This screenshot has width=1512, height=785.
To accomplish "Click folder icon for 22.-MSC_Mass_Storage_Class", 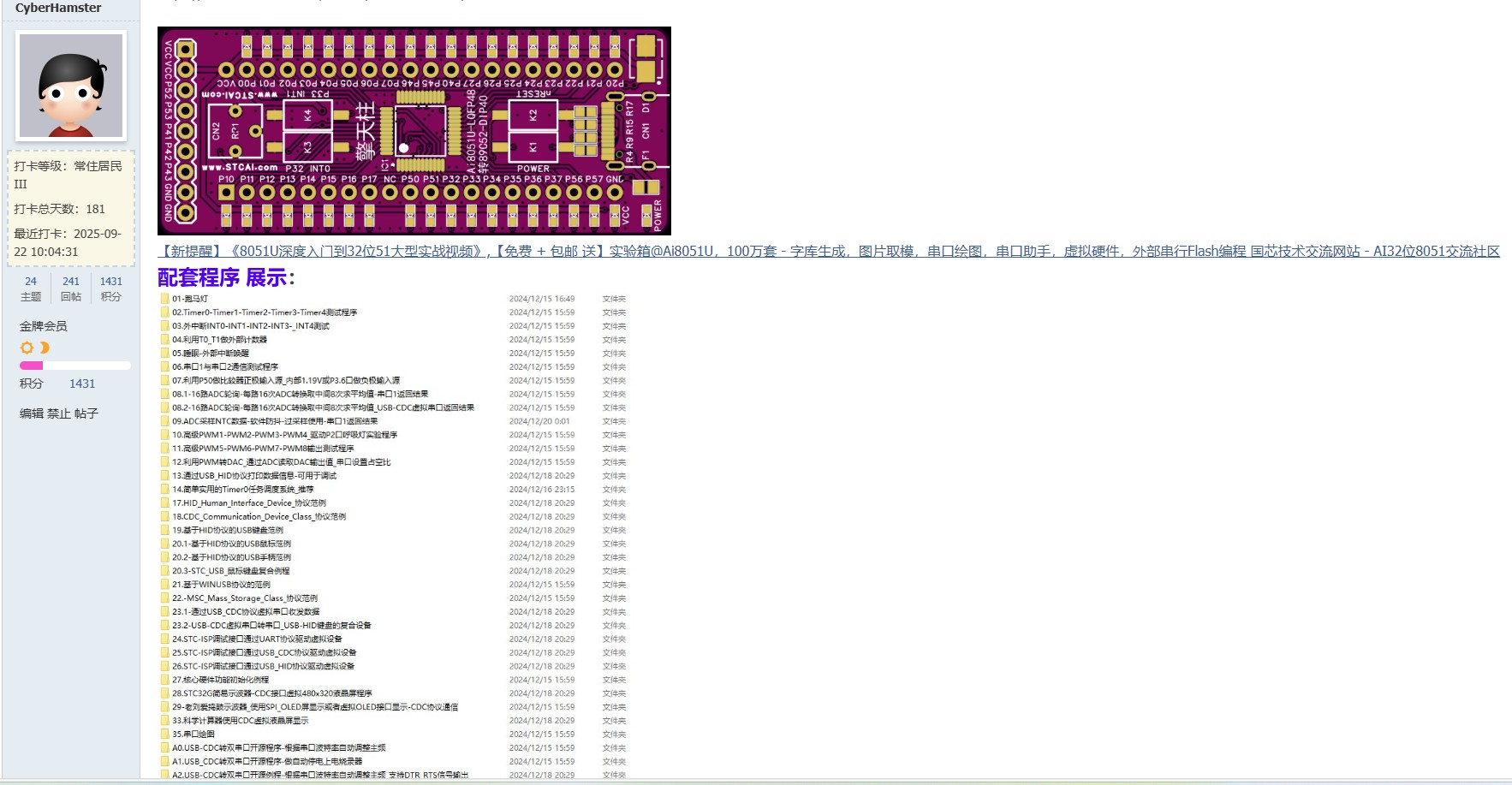I will [x=165, y=598].
